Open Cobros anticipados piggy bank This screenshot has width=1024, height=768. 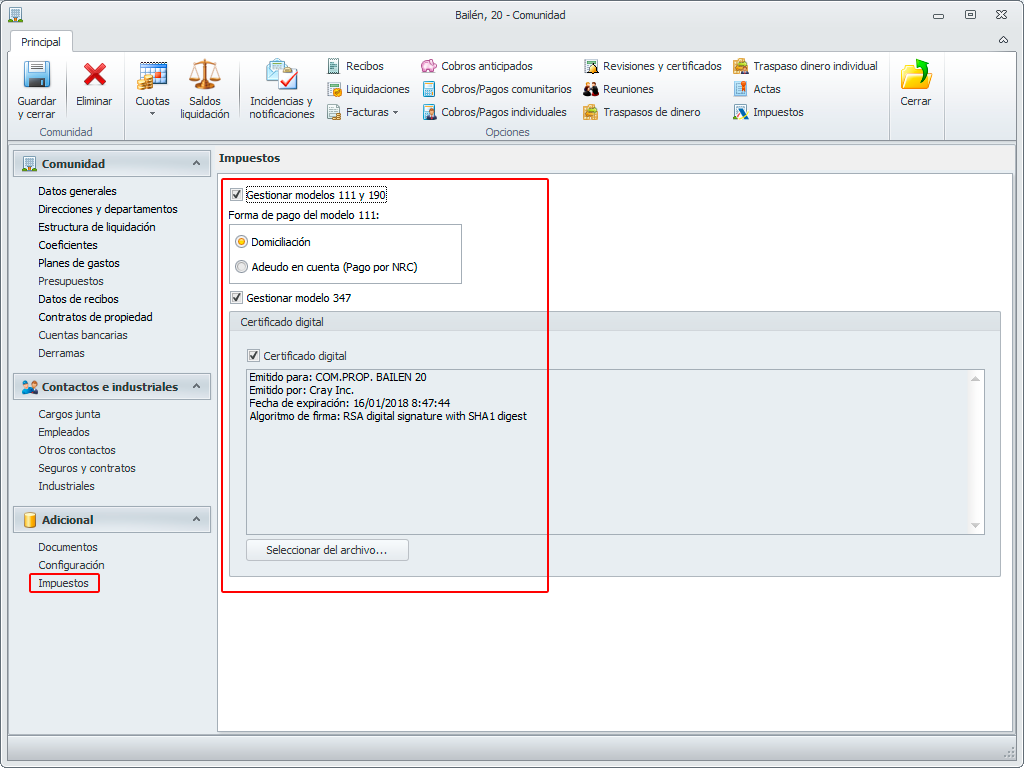(477, 66)
